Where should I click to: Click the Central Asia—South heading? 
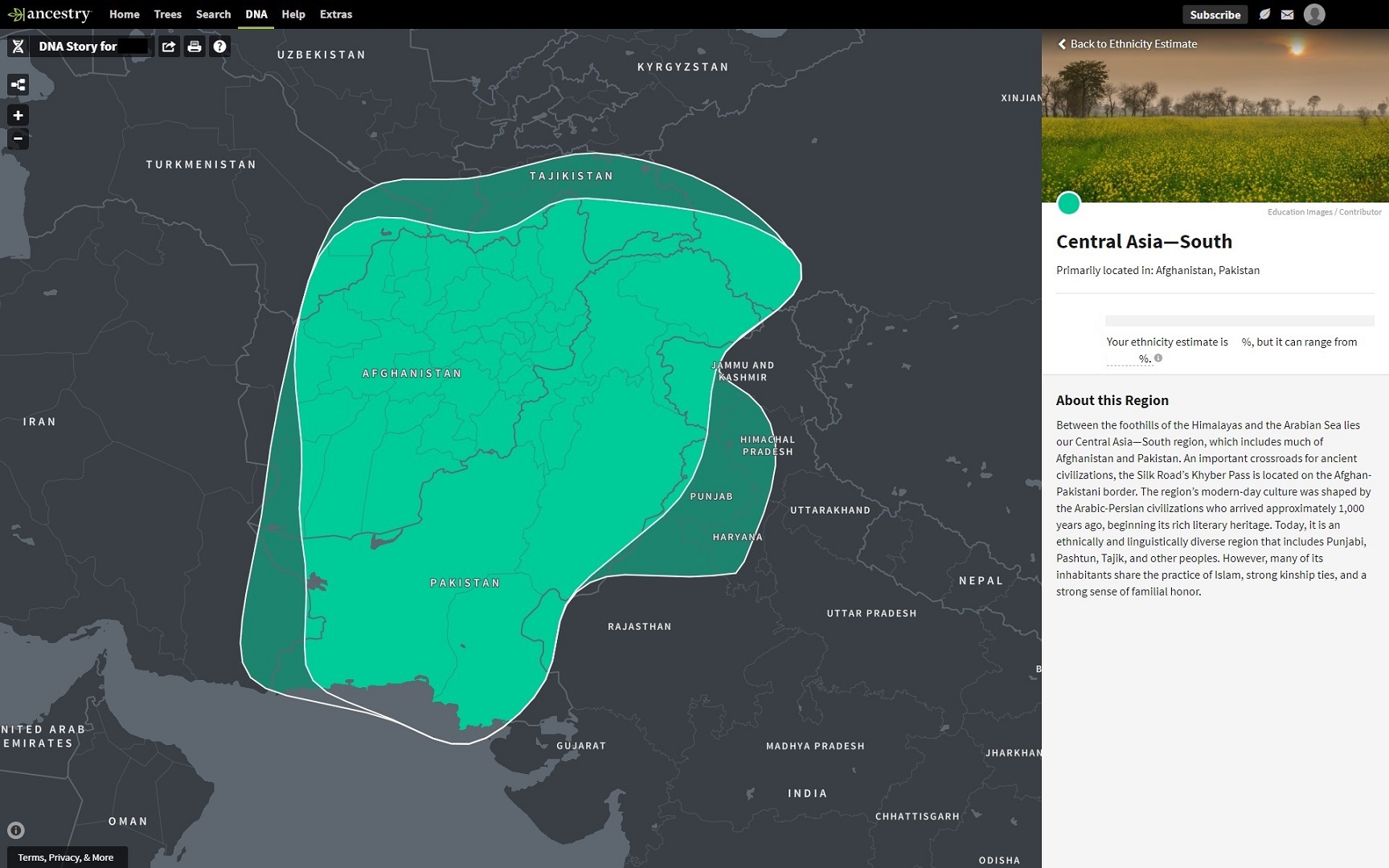coord(1144,242)
